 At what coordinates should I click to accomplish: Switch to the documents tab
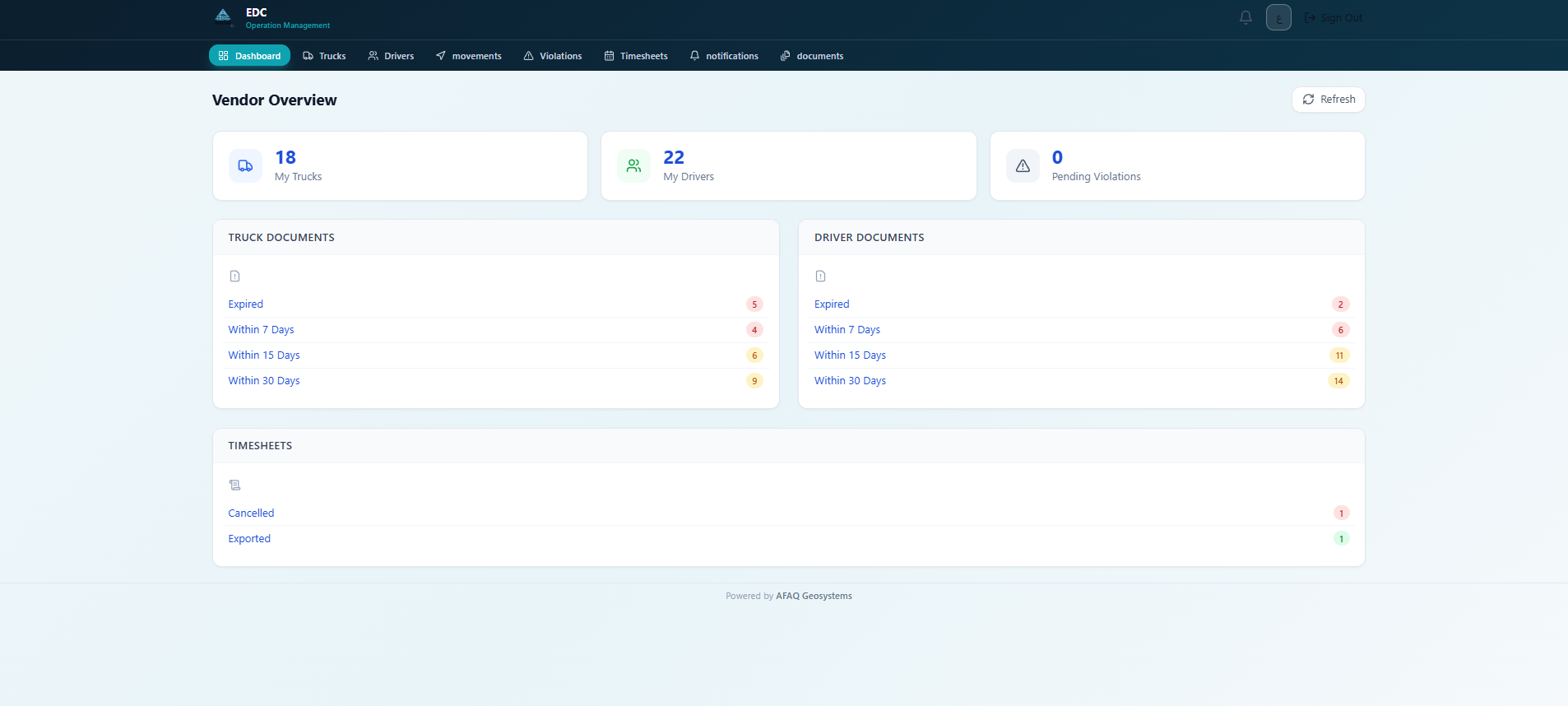tap(812, 55)
